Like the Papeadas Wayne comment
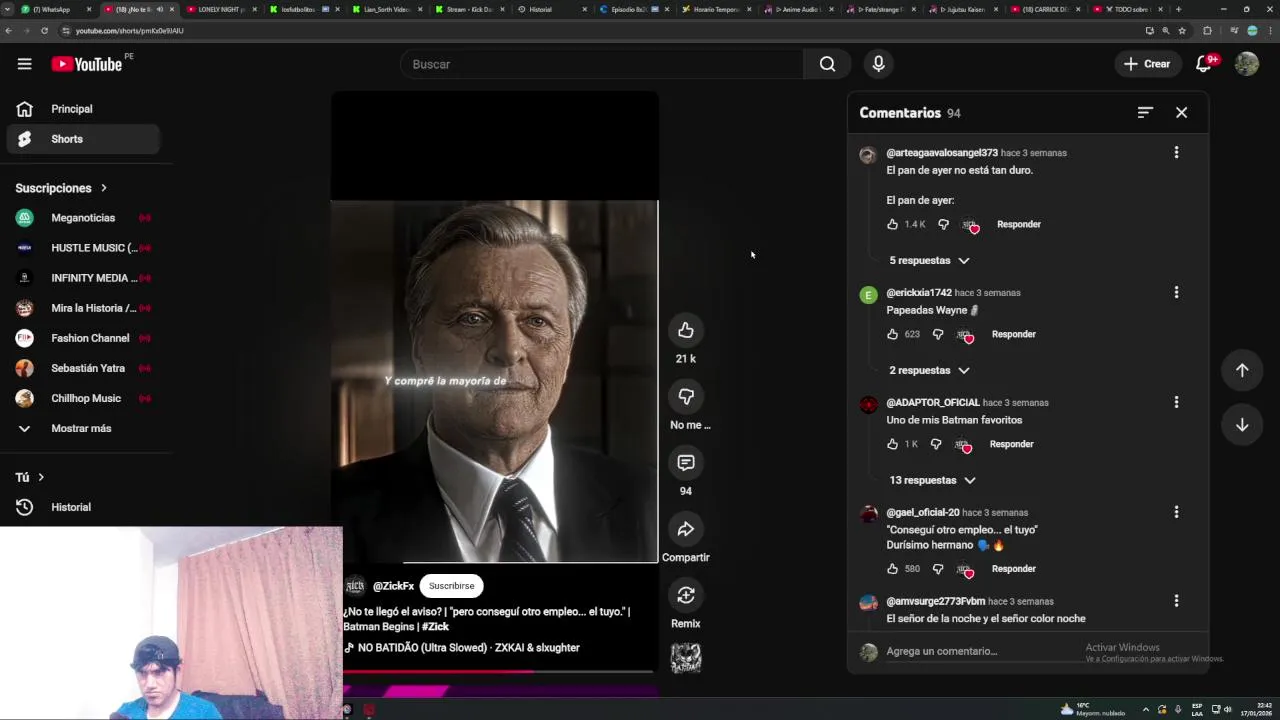 tap(893, 334)
